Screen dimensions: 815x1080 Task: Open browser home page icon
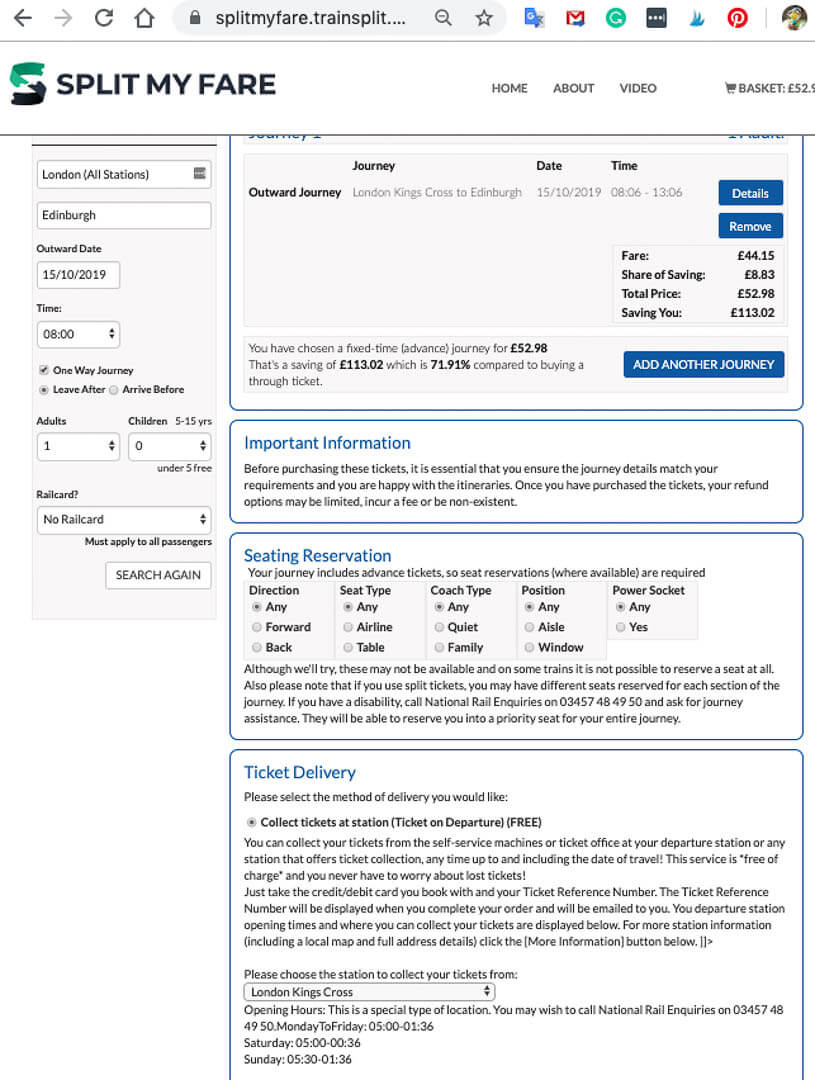(145, 18)
